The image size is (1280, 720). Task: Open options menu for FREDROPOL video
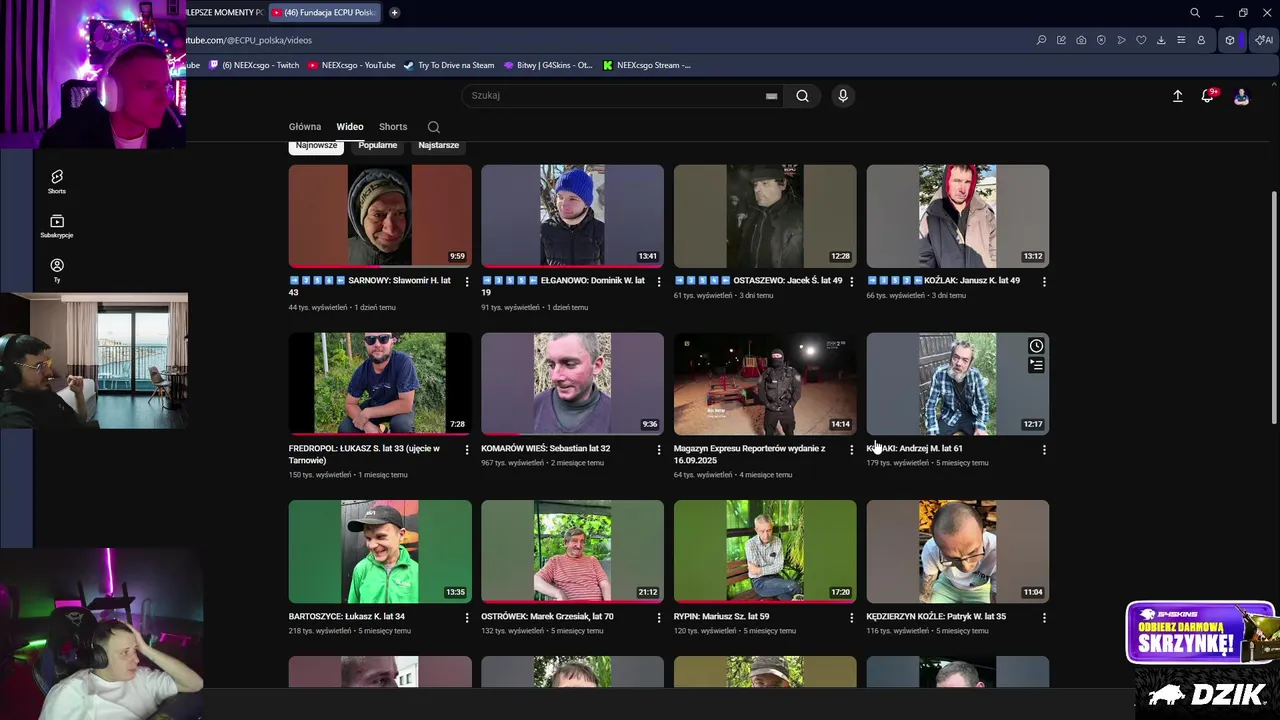click(466, 450)
